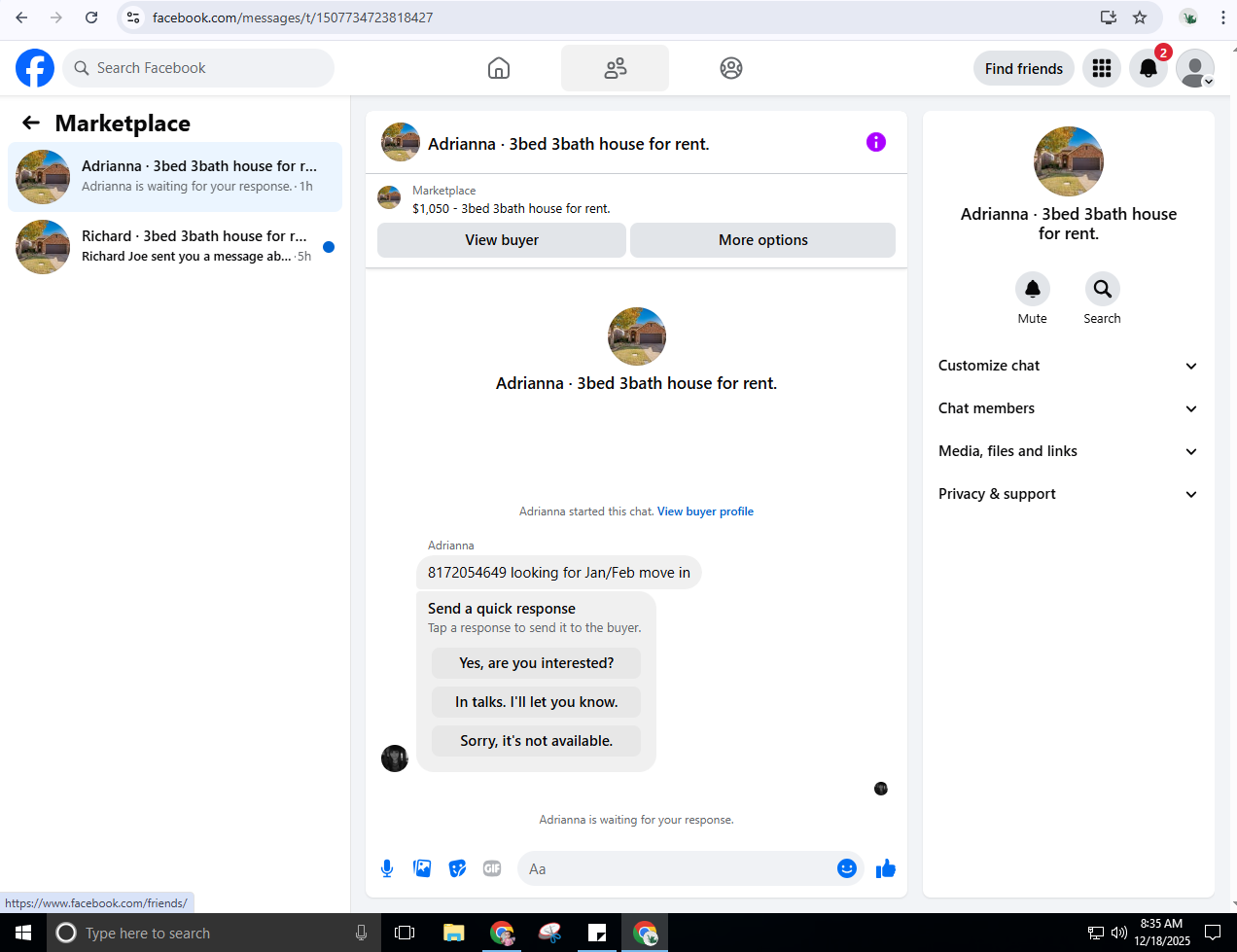Open the Friends tab icon
This screenshot has height=952, width=1237.
coord(616,68)
